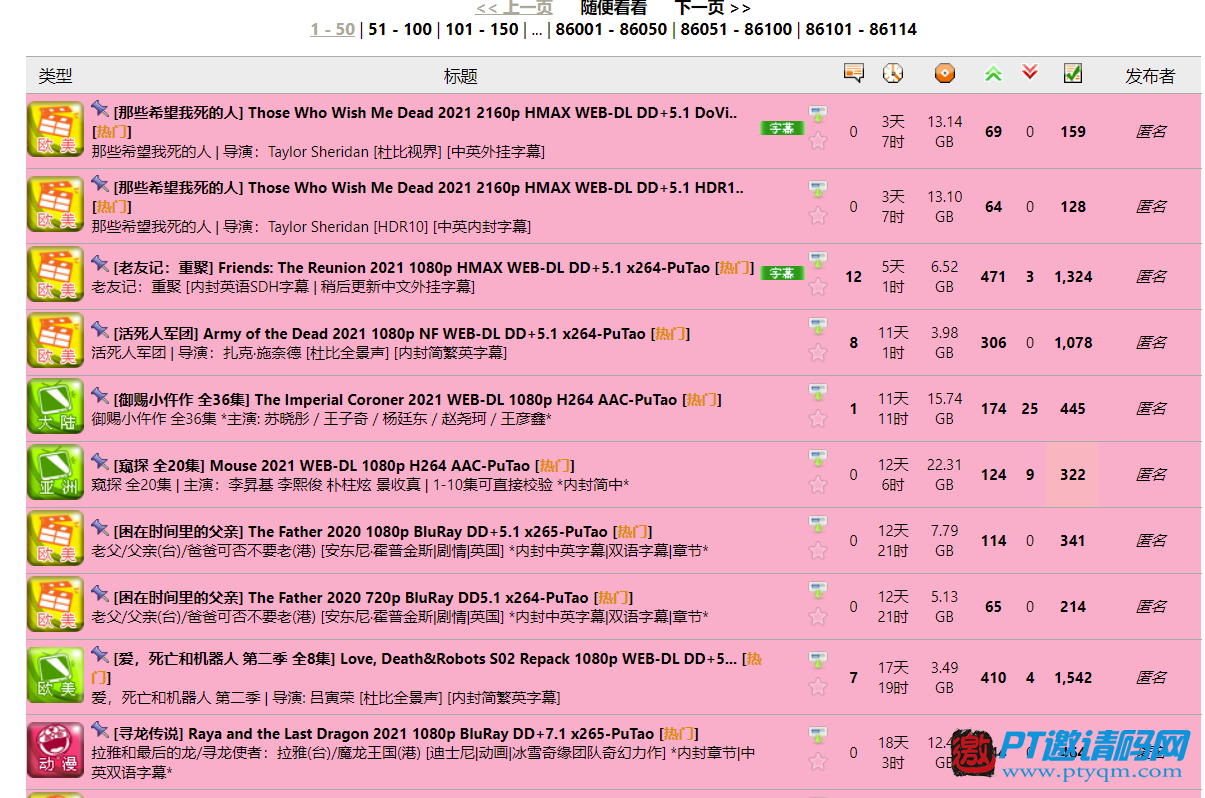Bookmark Those Who Wish Me Dead DoVi with star

coord(818,141)
